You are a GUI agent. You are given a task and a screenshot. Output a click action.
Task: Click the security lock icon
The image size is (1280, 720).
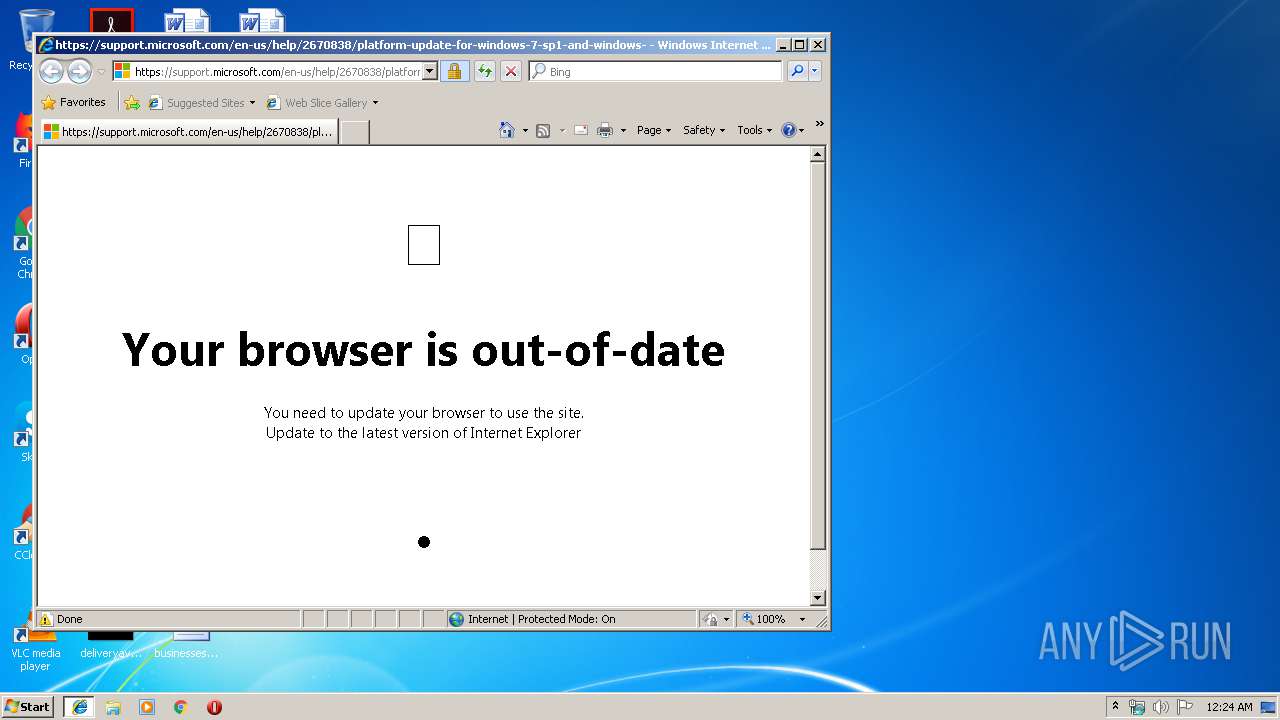pyautogui.click(x=454, y=71)
